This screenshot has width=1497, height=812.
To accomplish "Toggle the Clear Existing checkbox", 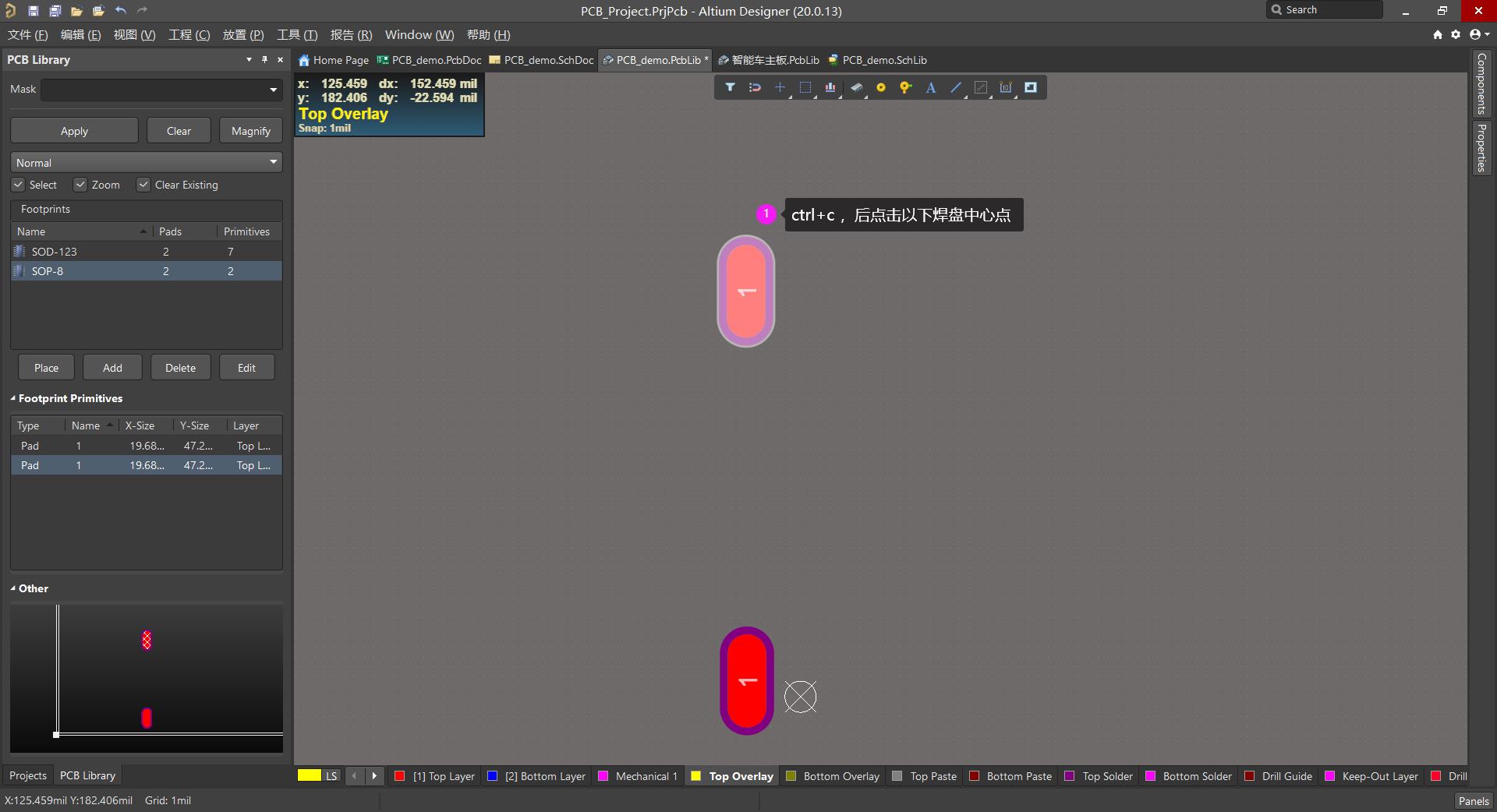I will [143, 185].
